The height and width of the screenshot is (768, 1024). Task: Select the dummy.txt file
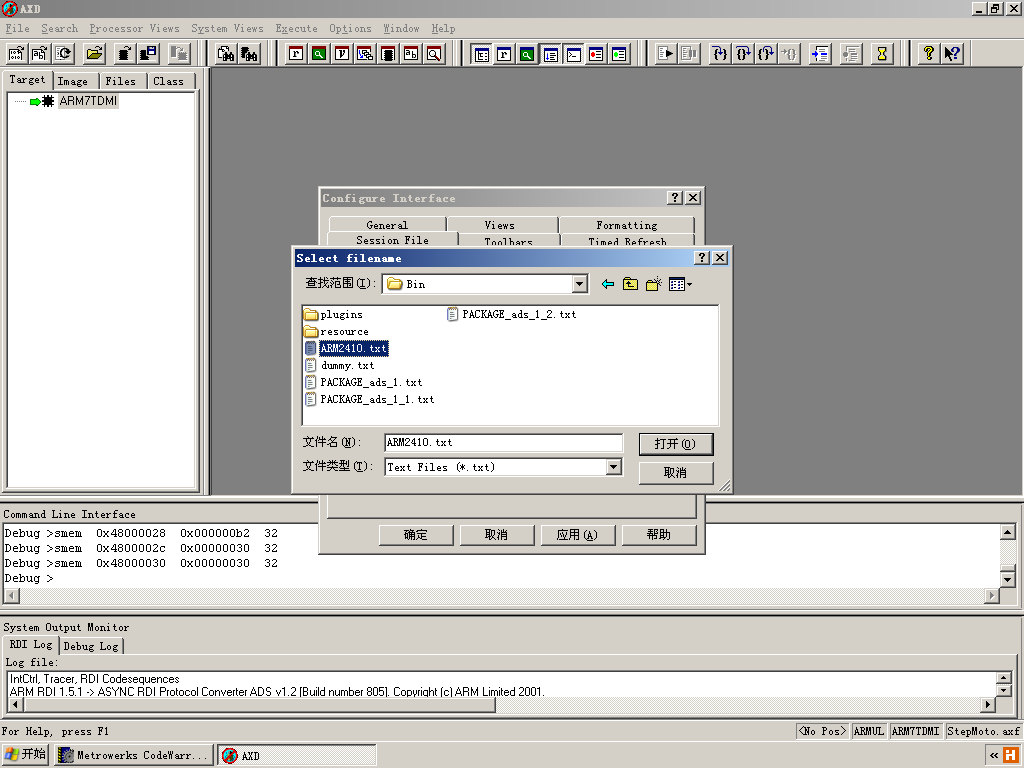click(340, 366)
